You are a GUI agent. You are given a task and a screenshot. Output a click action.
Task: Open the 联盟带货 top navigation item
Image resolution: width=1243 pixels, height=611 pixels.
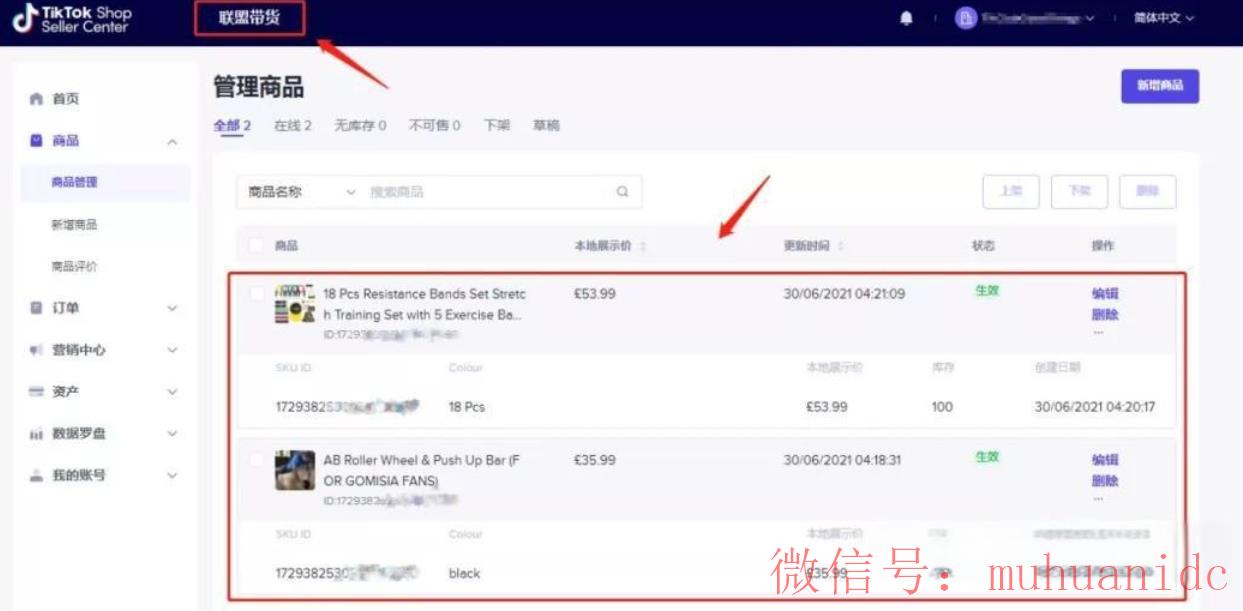point(249,18)
